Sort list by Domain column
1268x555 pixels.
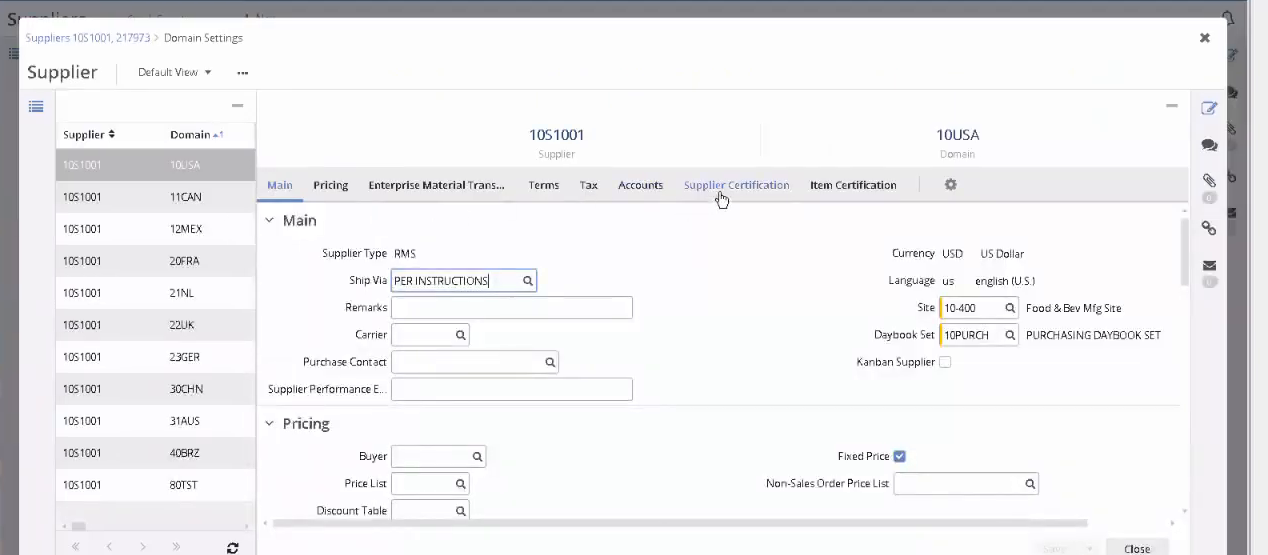coord(197,135)
